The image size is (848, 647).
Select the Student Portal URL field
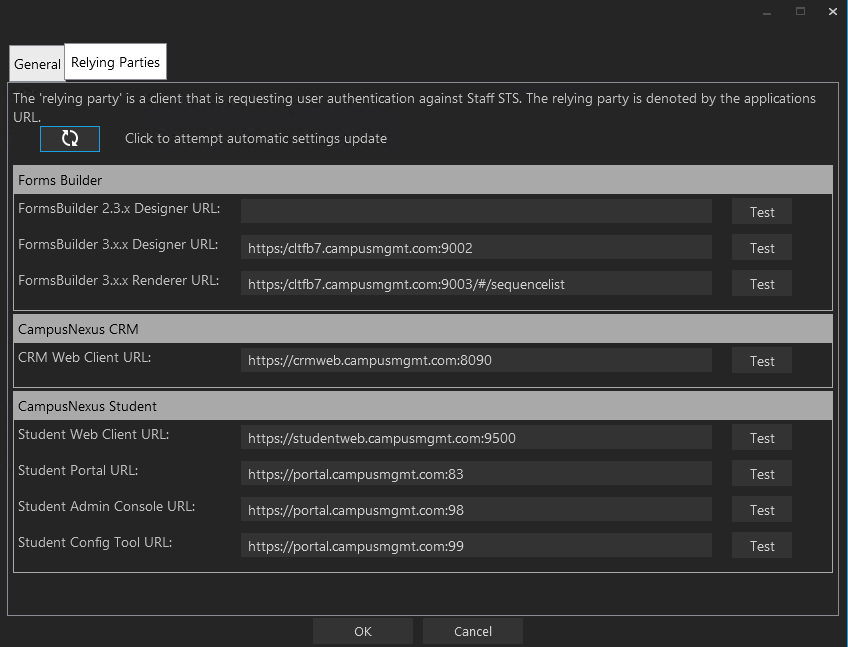tap(476, 473)
